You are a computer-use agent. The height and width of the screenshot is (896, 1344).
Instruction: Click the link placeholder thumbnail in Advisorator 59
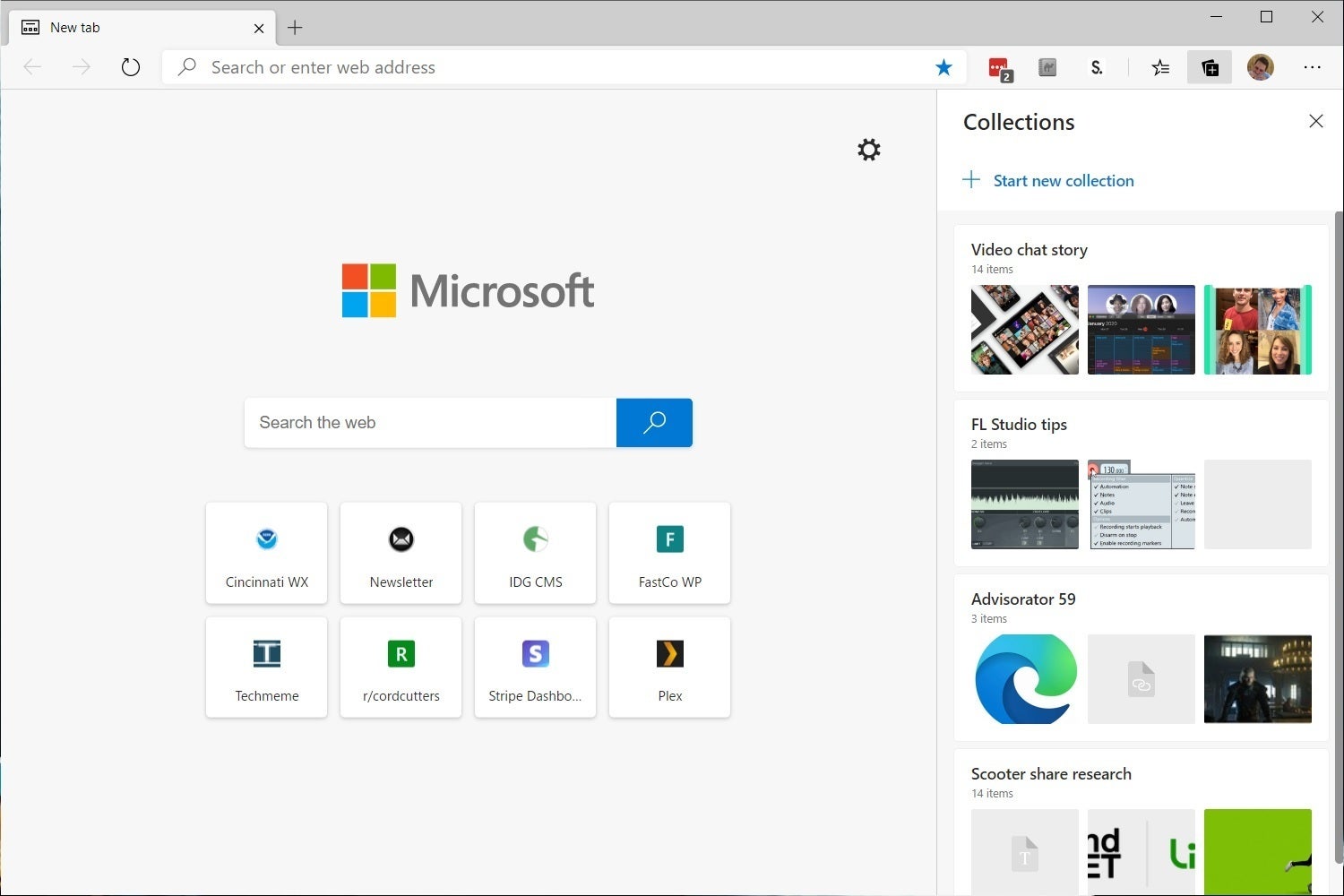click(1142, 679)
